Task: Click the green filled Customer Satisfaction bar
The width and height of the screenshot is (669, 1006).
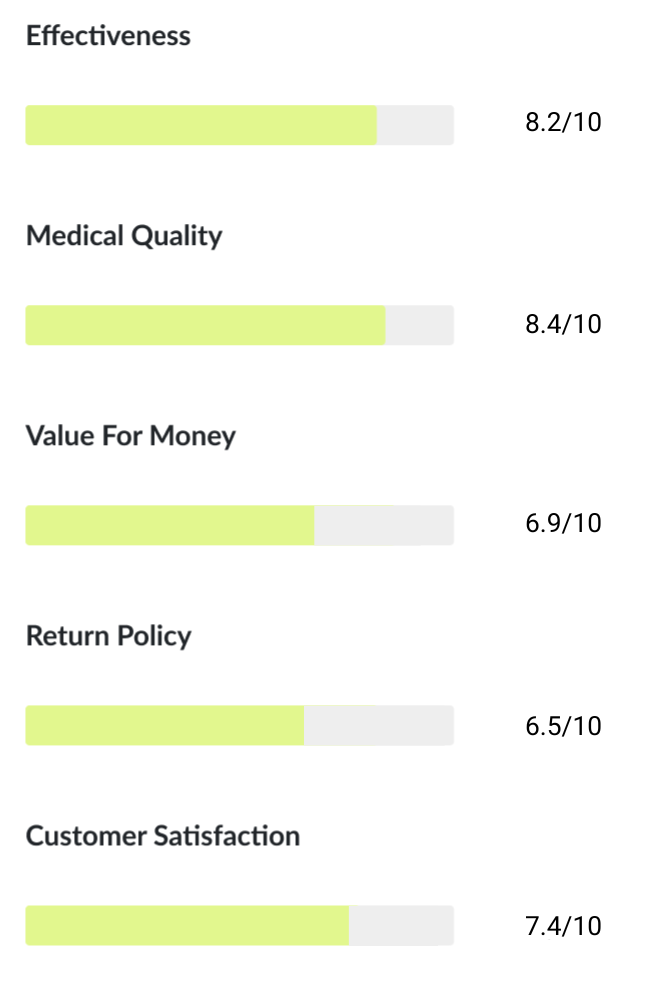Action: (187, 925)
